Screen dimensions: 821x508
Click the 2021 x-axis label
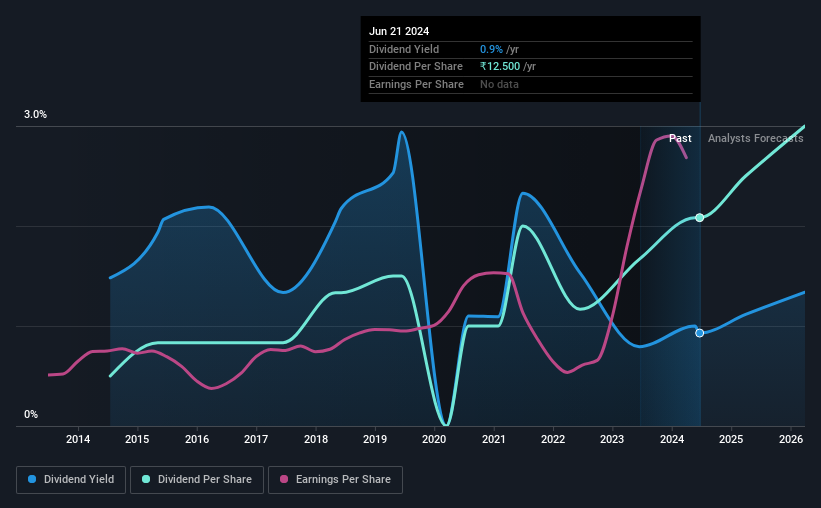[493, 439]
